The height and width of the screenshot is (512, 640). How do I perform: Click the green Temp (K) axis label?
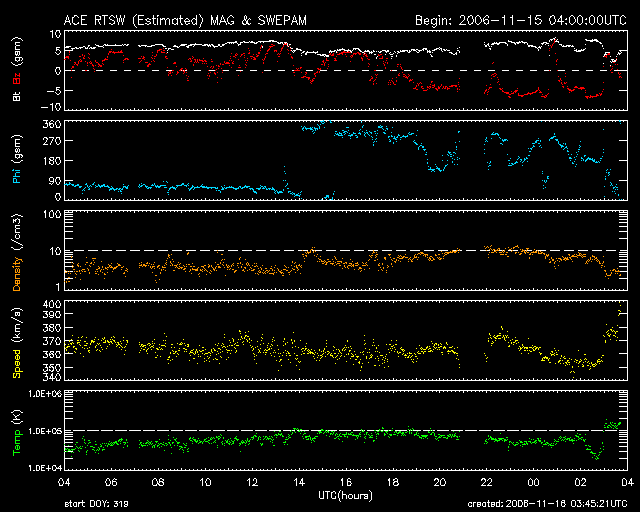pyautogui.click(x=16, y=431)
